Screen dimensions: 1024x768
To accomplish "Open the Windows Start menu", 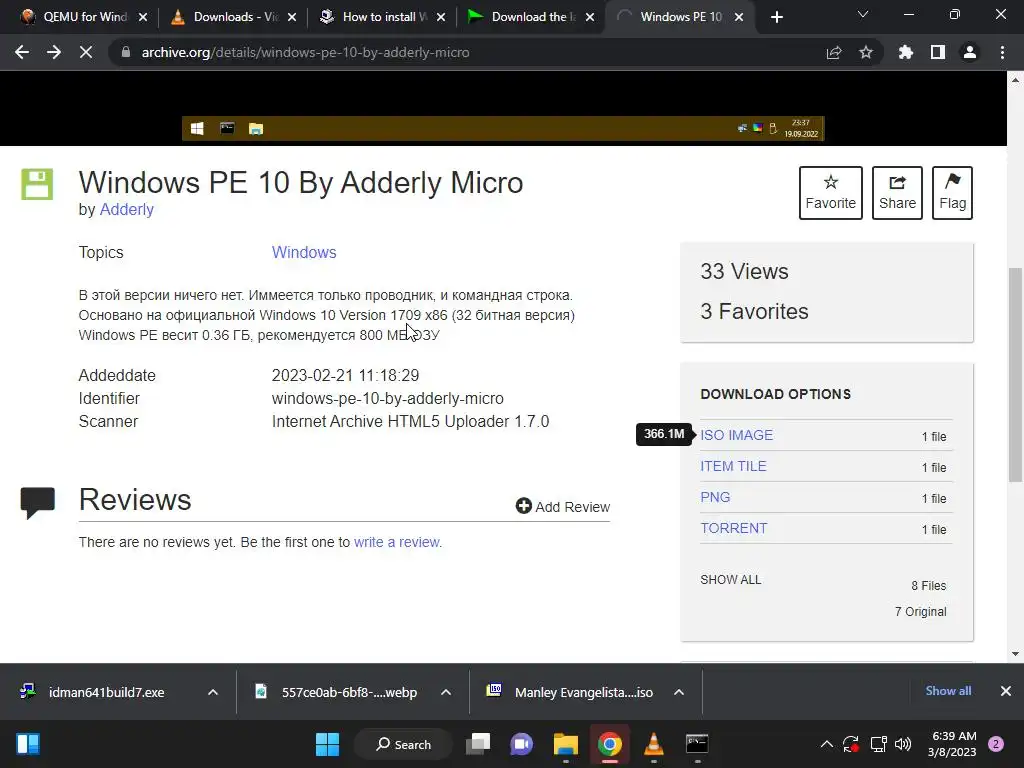I will click(327, 744).
